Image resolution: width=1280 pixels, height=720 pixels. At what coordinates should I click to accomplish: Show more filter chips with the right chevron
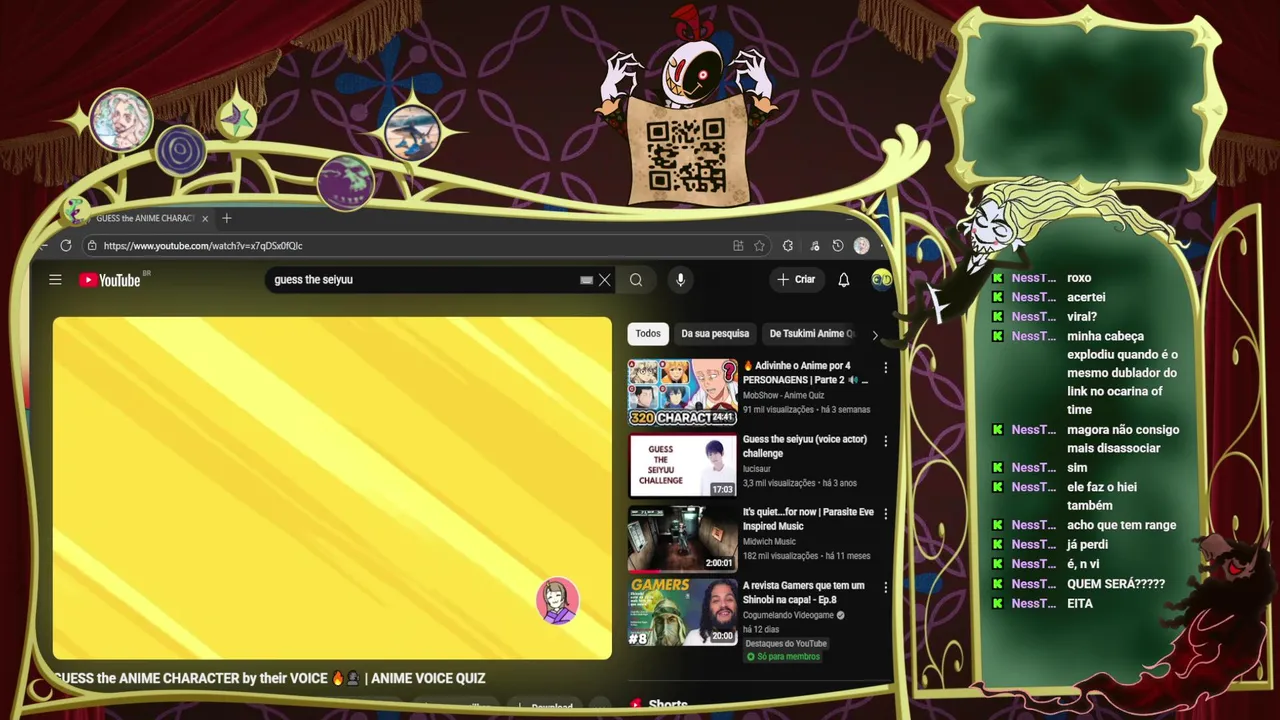875,335
